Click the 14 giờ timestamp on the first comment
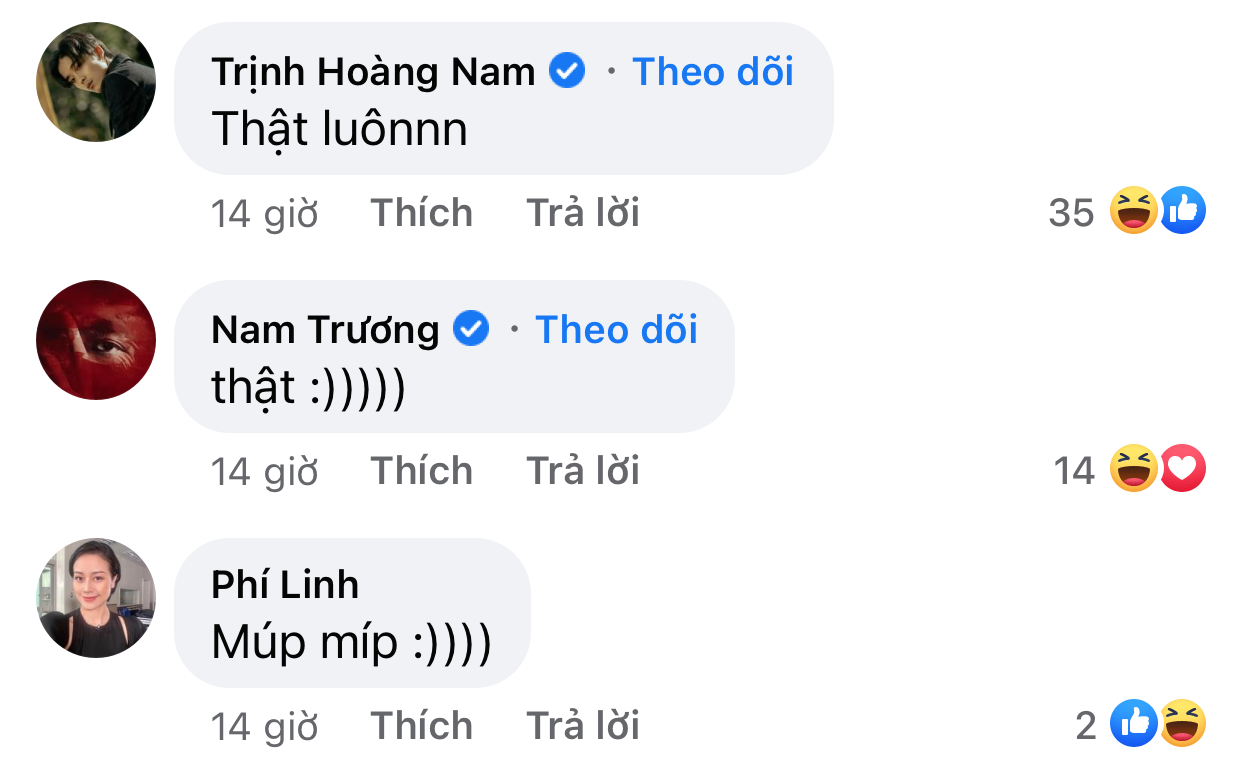Screen dimensions: 1240x776 click(x=264, y=211)
